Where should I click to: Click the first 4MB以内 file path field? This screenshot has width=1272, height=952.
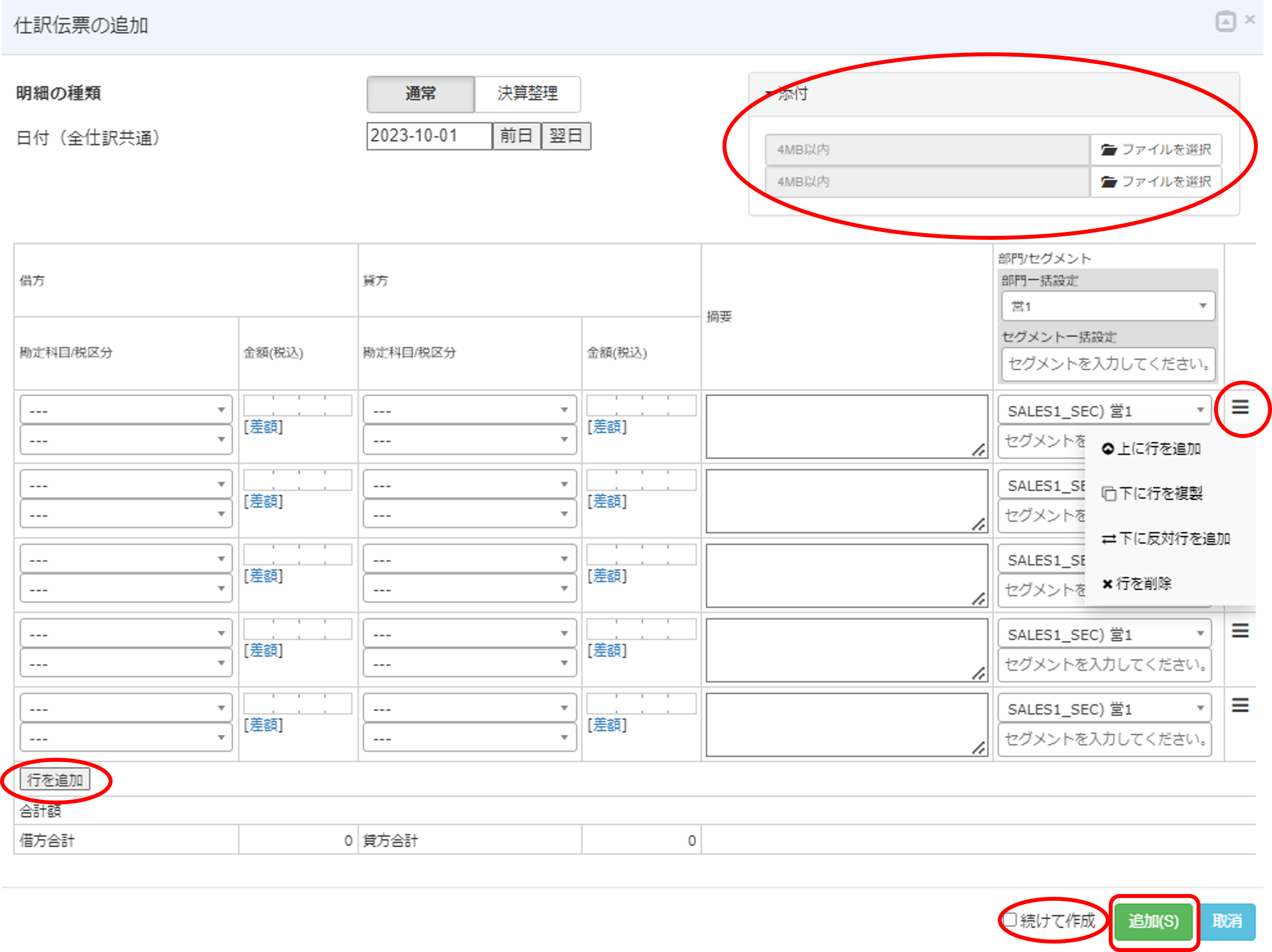click(927, 149)
